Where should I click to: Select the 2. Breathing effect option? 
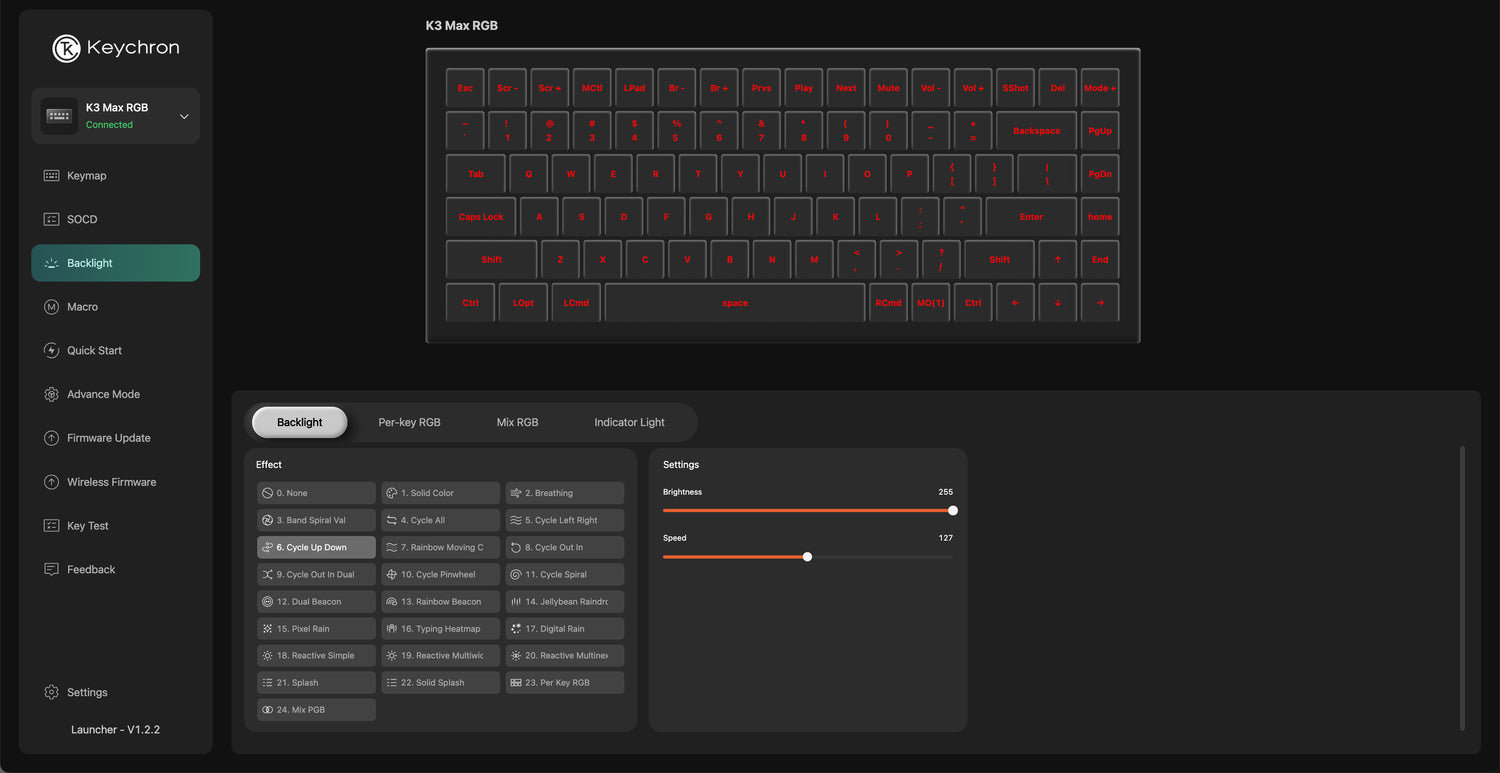(564, 493)
